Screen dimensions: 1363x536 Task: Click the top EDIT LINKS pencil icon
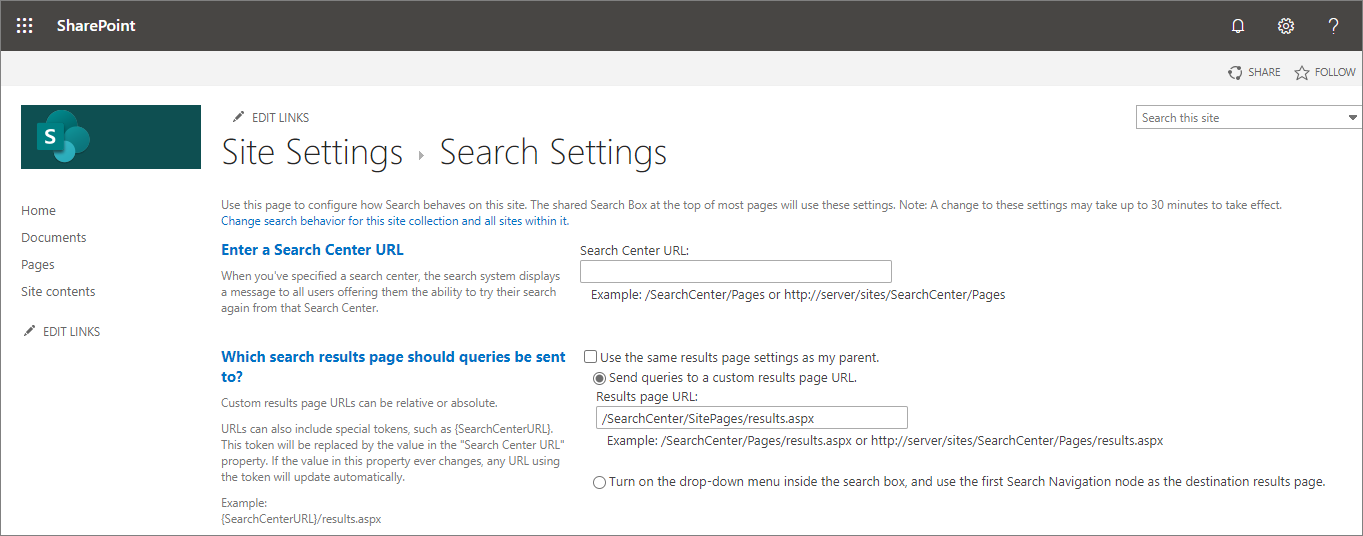[238, 117]
